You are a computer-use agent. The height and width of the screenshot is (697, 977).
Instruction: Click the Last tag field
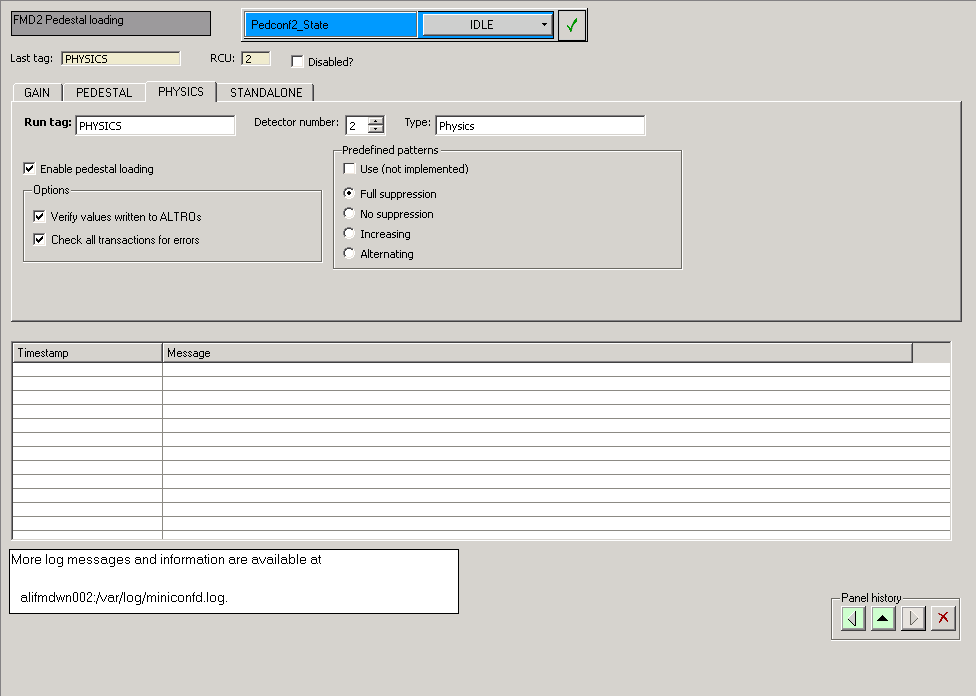(x=121, y=59)
